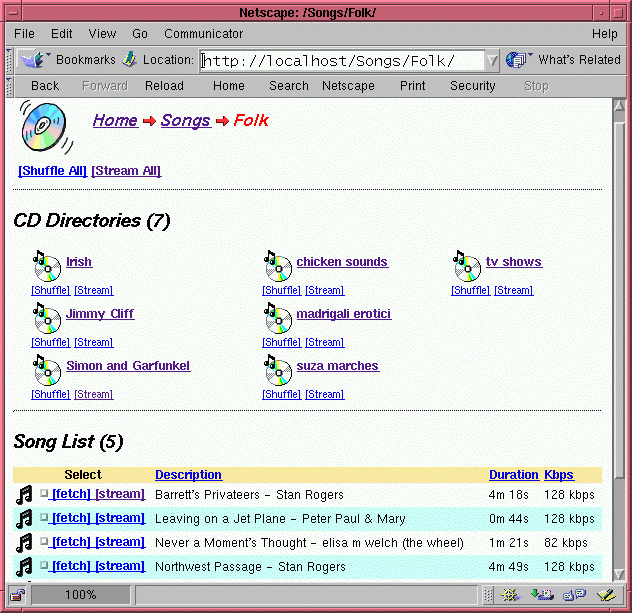Open the Mail inbox component icon

click(x=542, y=595)
